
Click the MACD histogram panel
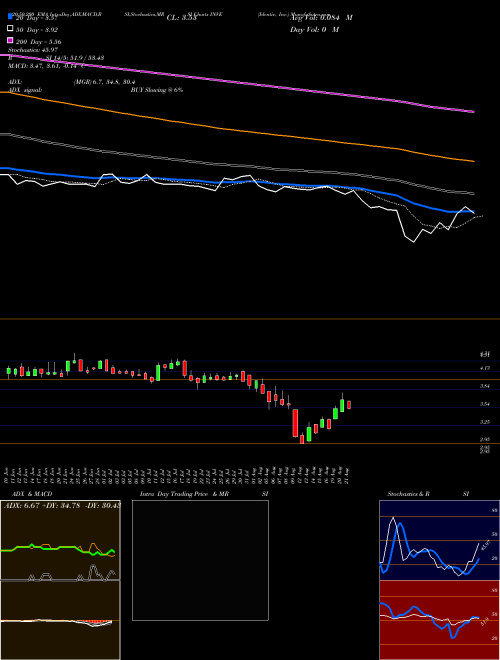tap(60, 620)
